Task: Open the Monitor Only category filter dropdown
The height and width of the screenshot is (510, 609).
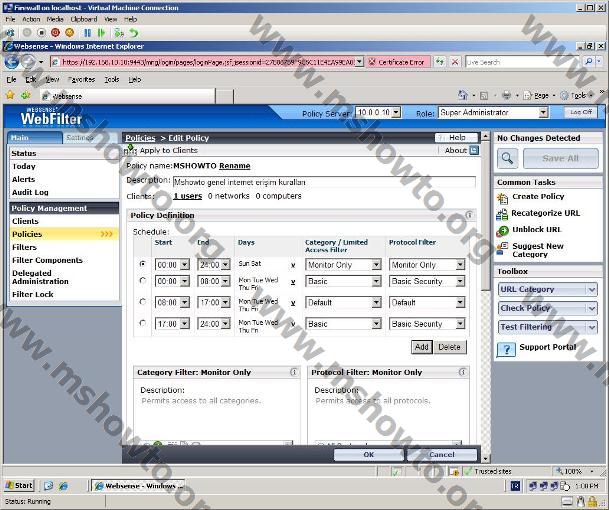Action: (x=376, y=265)
